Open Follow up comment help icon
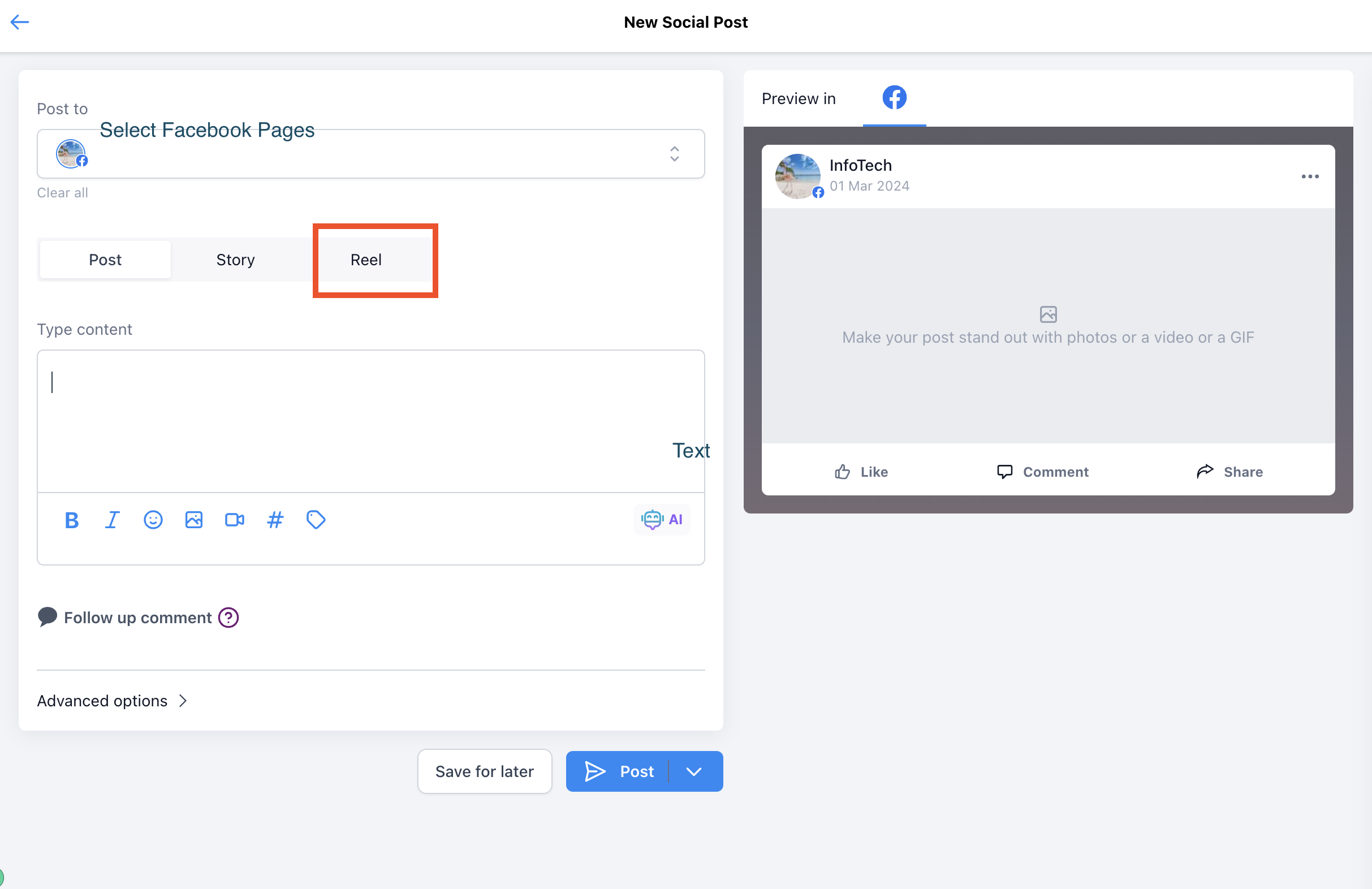The image size is (1372, 889). (228, 618)
